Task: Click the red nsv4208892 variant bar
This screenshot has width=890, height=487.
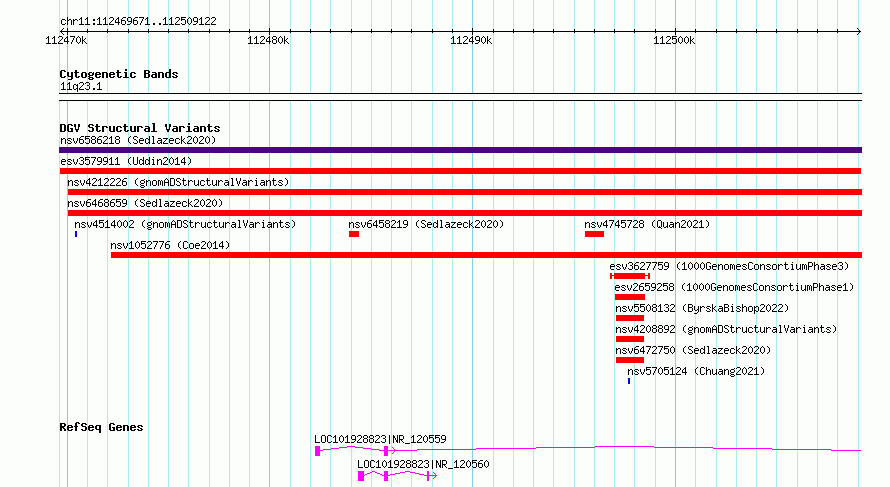Action: point(629,339)
